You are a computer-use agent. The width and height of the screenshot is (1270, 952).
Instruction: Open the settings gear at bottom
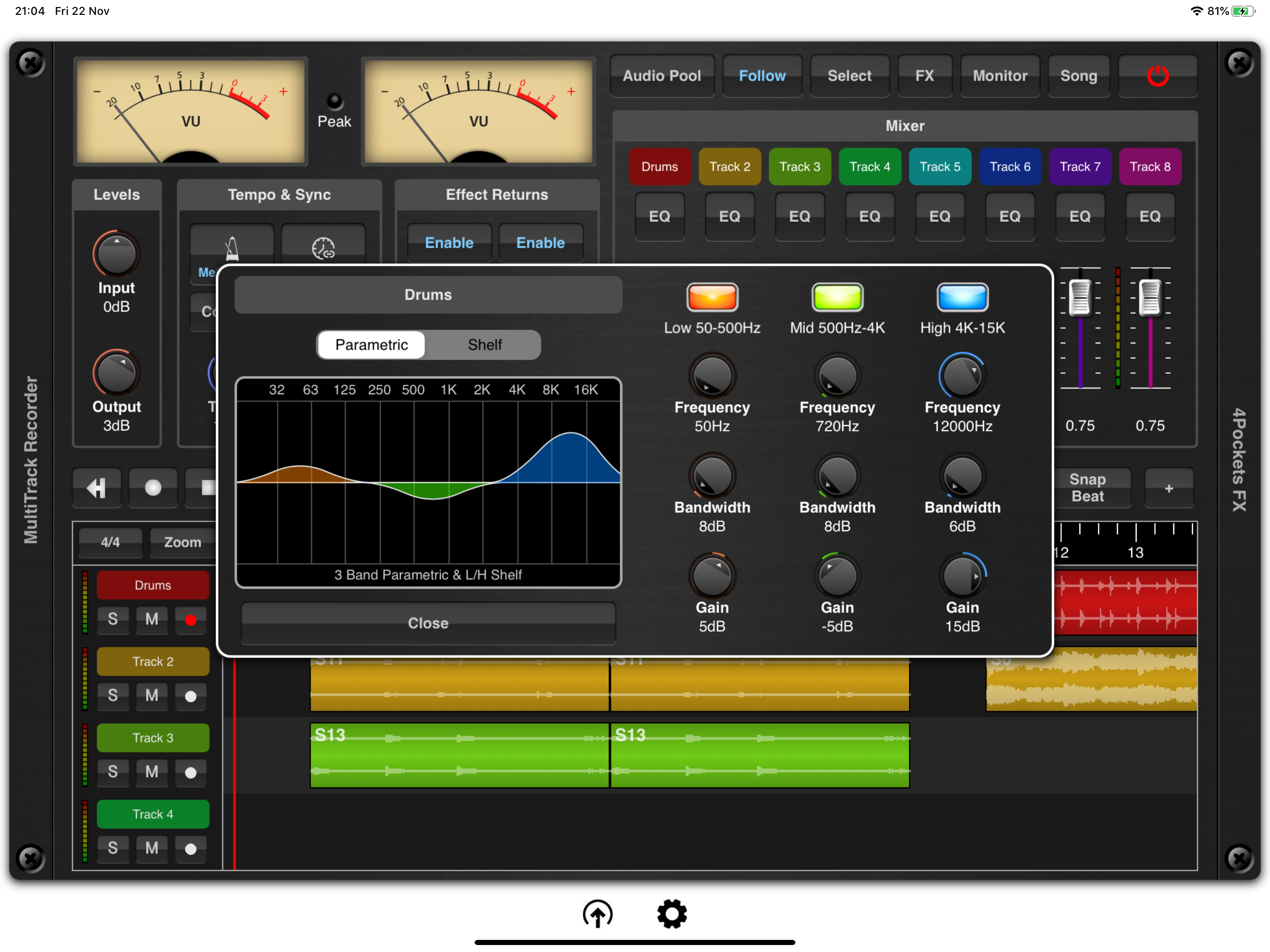tap(672, 913)
